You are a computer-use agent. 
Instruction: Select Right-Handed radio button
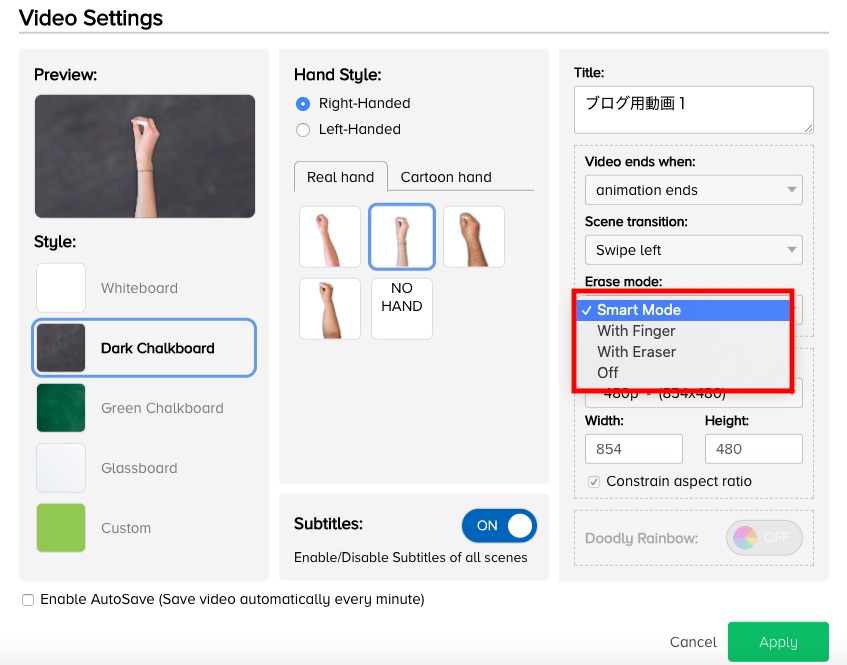[303, 104]
